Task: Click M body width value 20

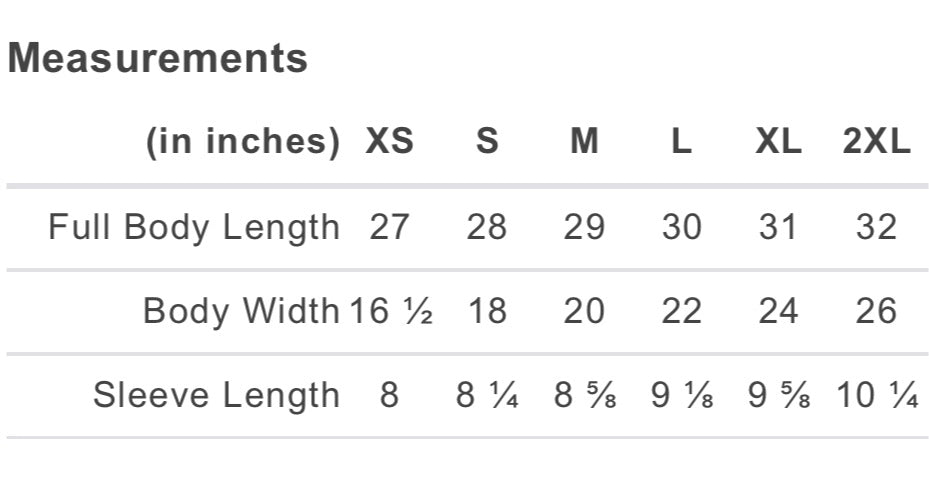Action: coord(584,311)
